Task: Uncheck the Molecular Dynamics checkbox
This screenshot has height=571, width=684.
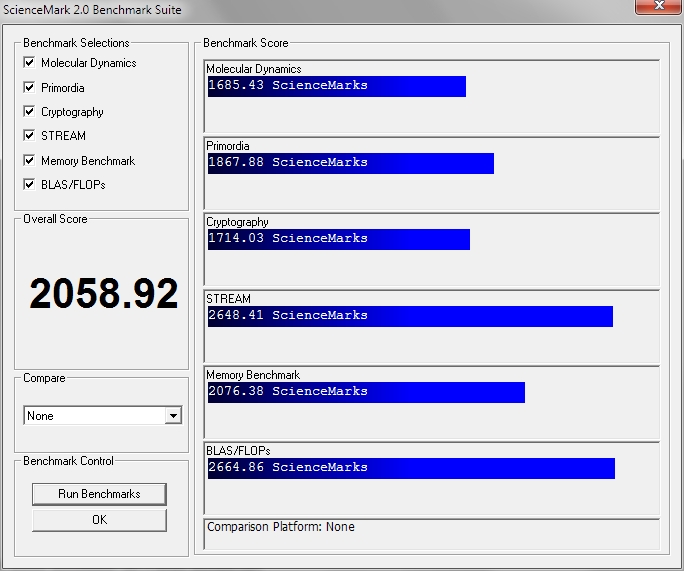Action: pyautogui.click(x=29, y=62)
